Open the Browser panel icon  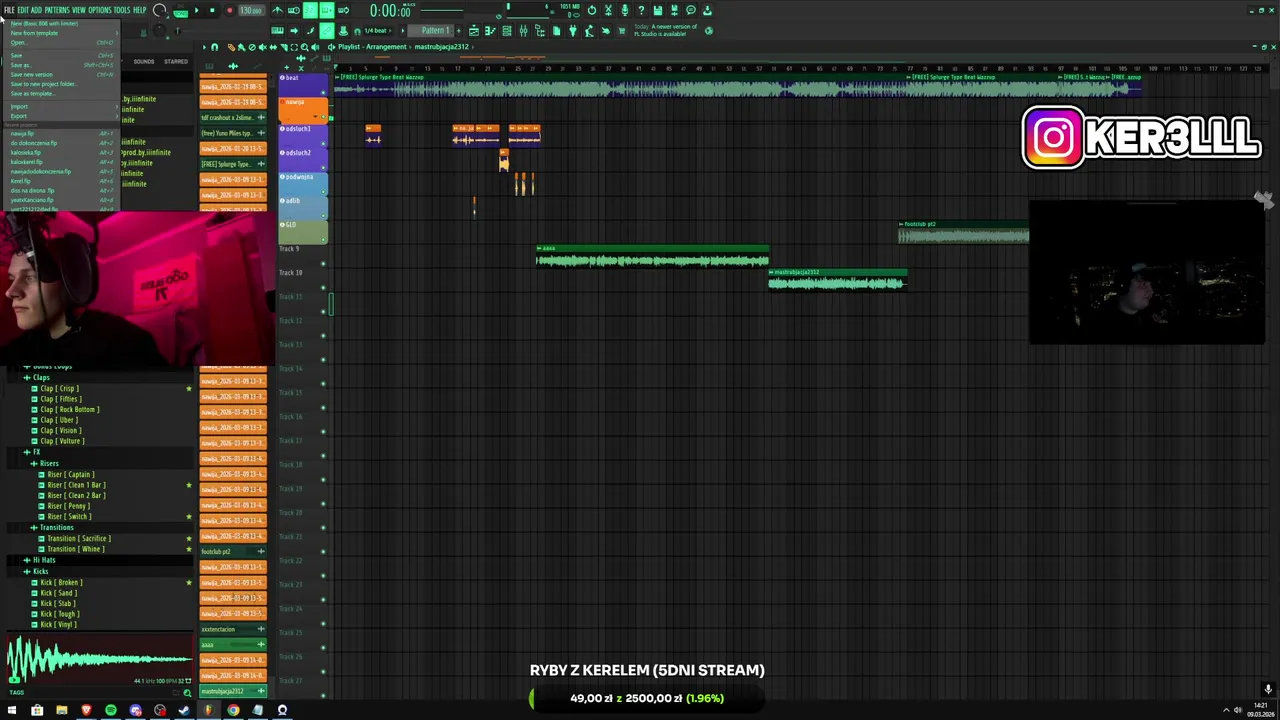[x=540, y=31]
